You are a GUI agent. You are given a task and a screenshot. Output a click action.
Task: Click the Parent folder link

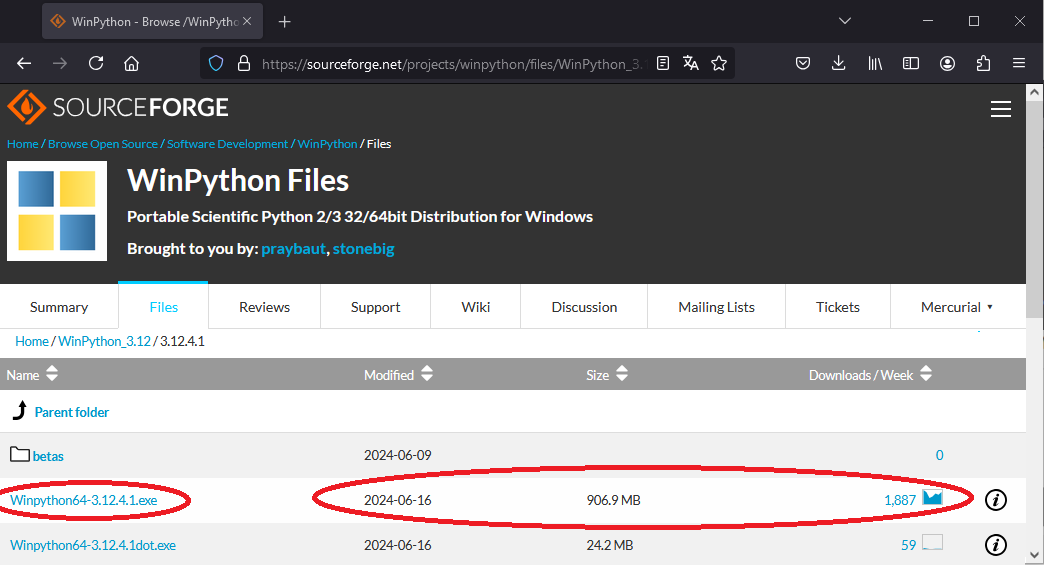tap(72, 412)
